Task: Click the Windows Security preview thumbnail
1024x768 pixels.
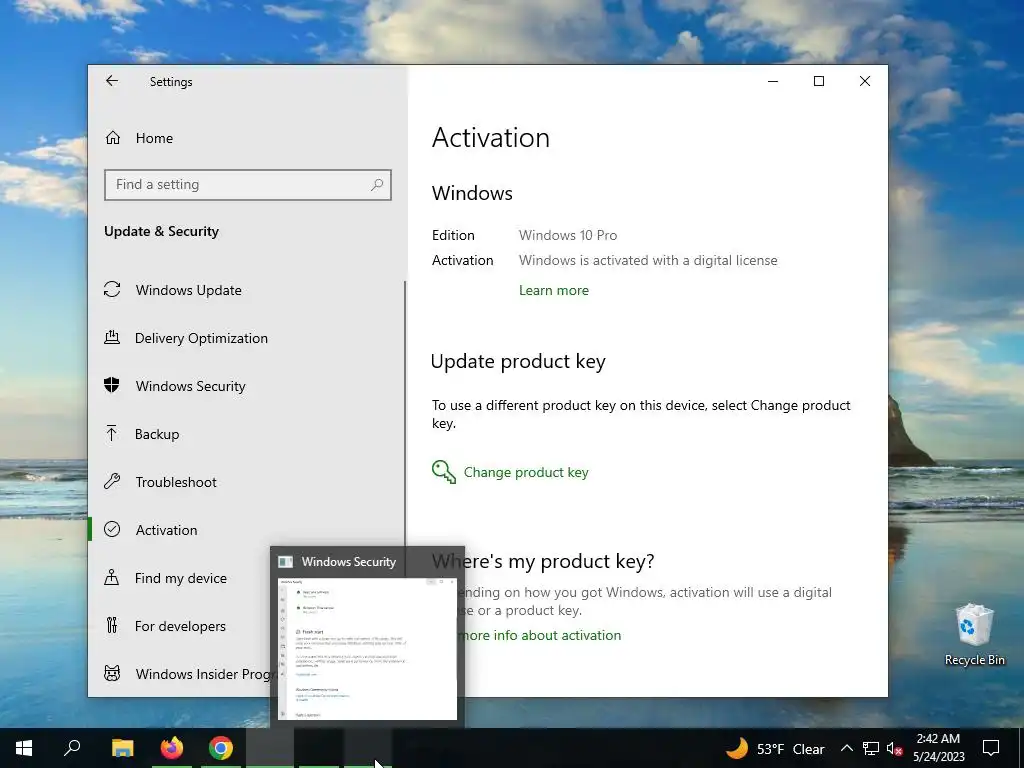Action: pos(367,648)
